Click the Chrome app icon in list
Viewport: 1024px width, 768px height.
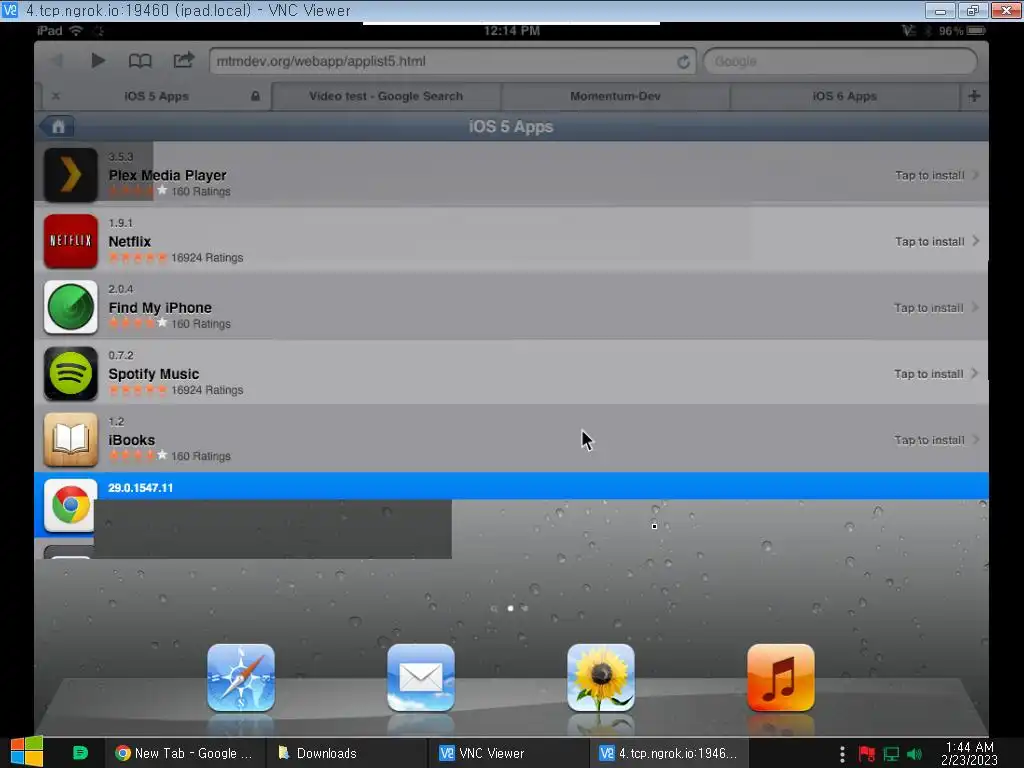(x=71, y=505)
